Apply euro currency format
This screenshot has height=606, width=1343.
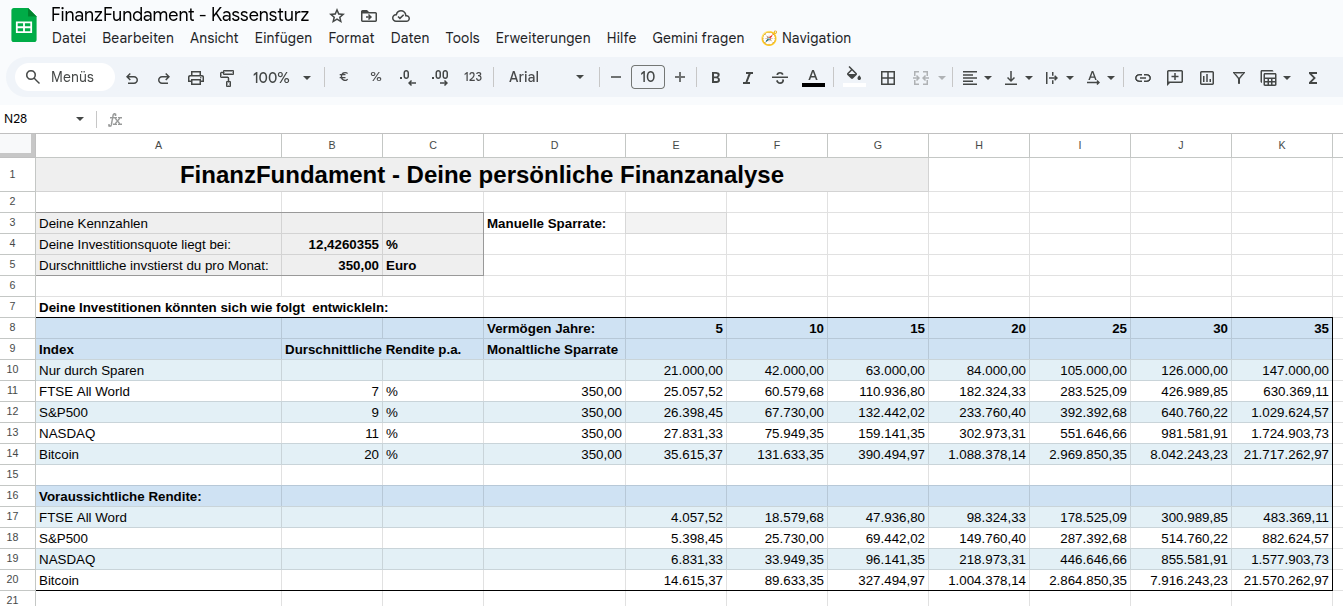[343, 78]
